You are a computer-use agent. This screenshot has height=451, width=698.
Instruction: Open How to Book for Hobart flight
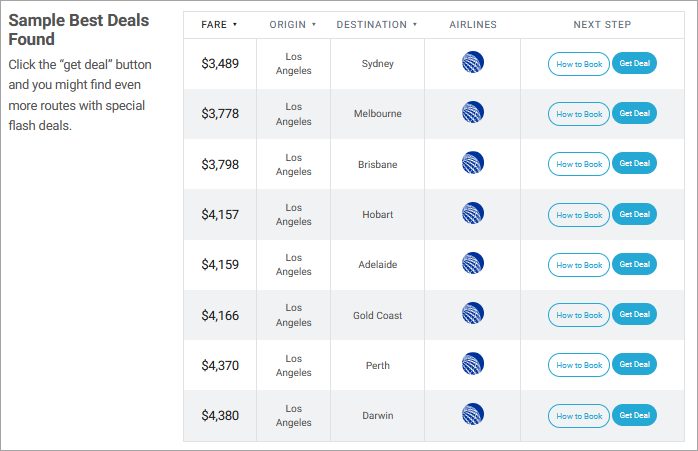tap(579, 215)
